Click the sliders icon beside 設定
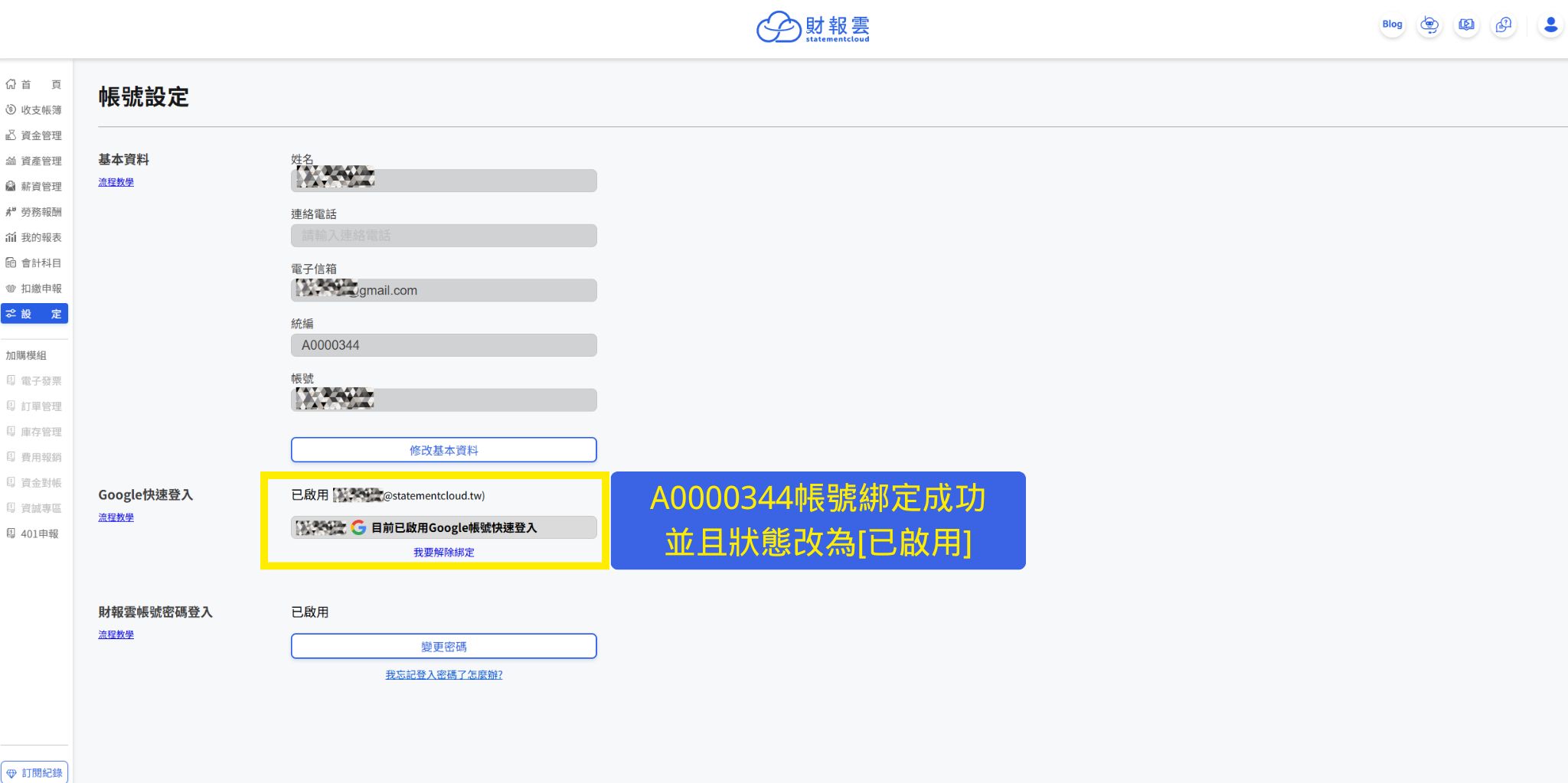1568x783 pixels. click(11, 314)
